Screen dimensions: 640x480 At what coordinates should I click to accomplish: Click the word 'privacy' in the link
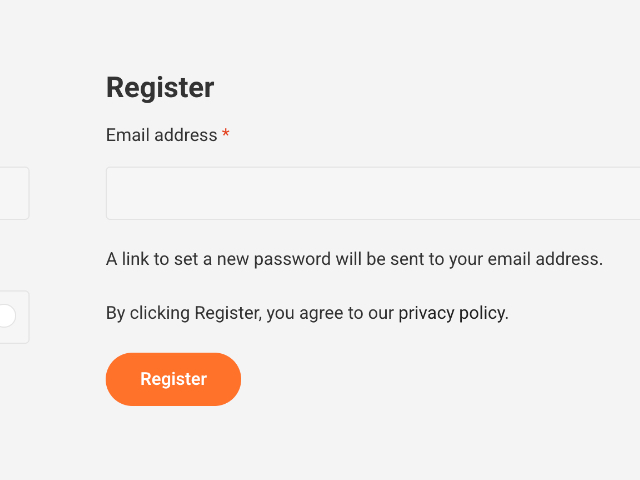click(x=426, y=313)
